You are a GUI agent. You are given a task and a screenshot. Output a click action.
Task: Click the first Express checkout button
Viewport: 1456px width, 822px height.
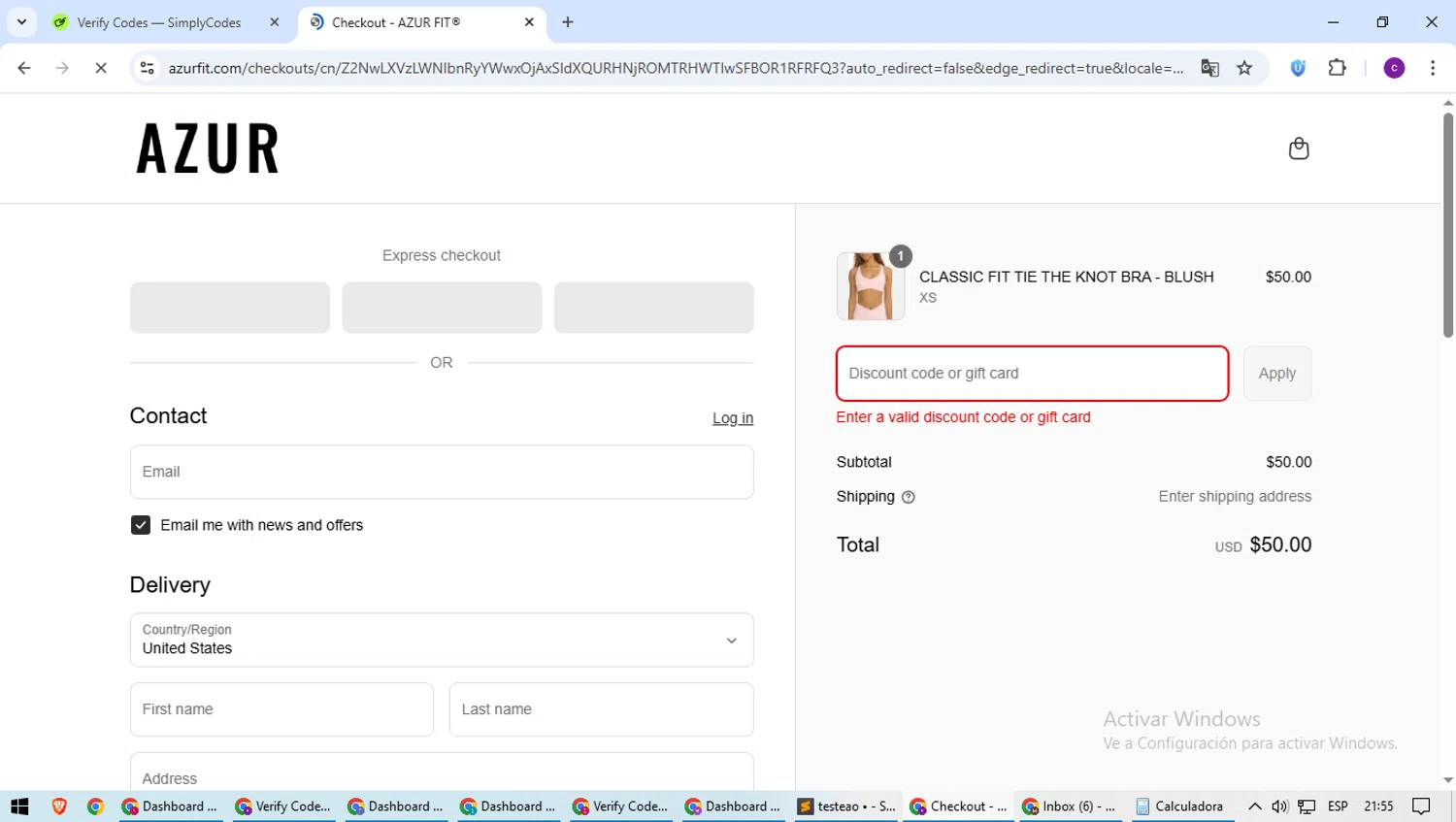(x=230, y=308)
